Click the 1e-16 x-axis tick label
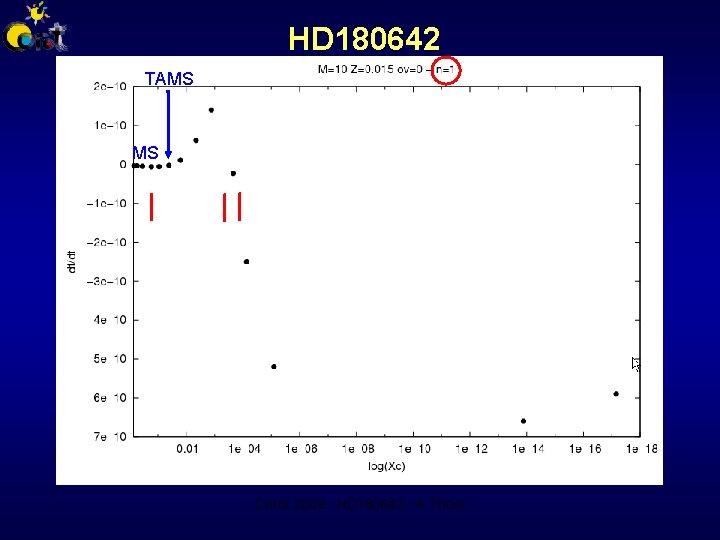720x540 pixels. point(585,449)
